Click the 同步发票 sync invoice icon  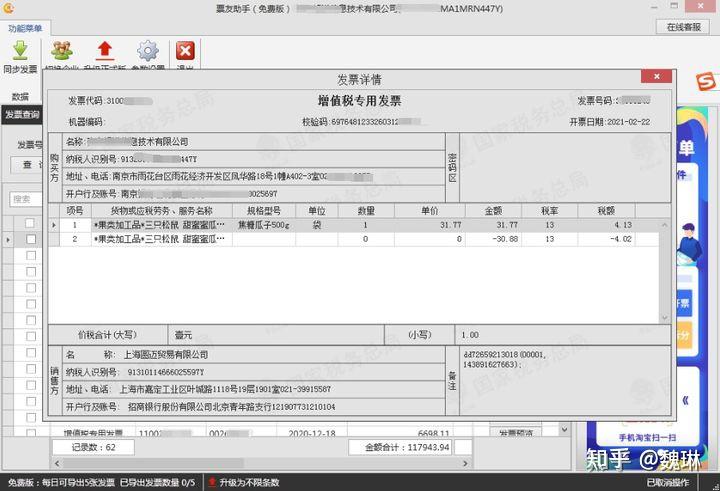20,51
